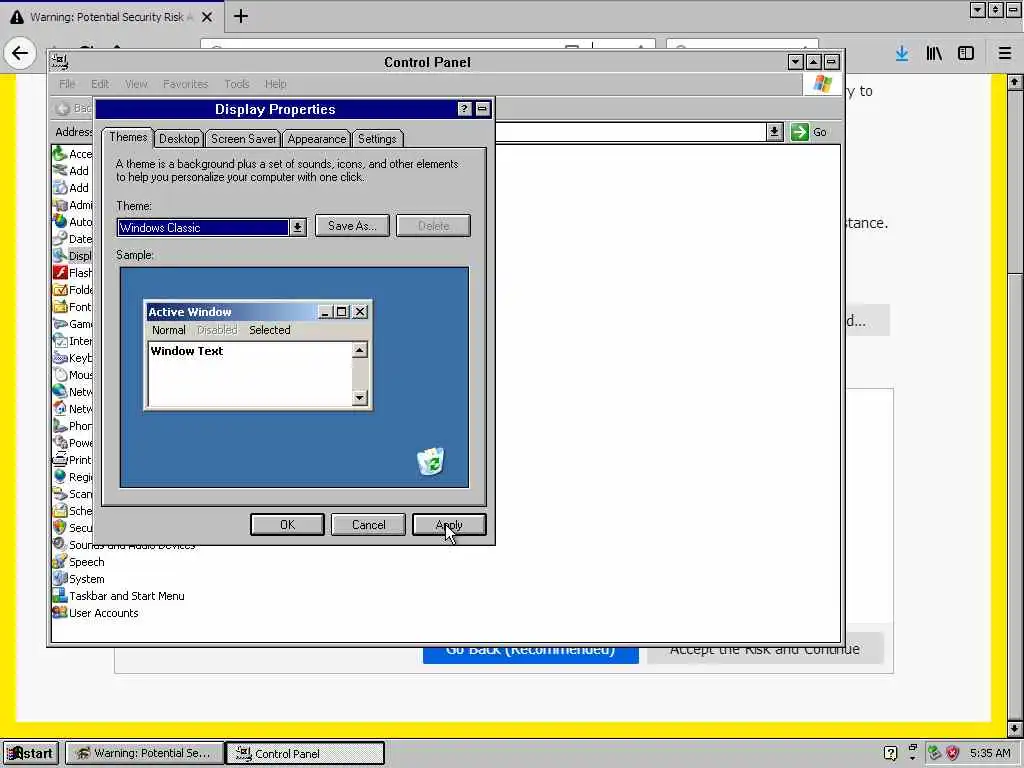Click the red security shield tray icon
The height and width of the screenshot is (768, 1024).
point(953,753)
